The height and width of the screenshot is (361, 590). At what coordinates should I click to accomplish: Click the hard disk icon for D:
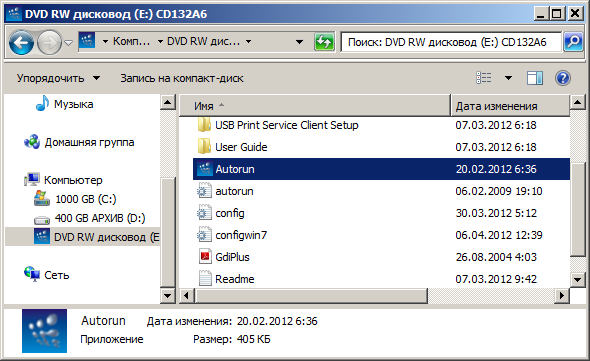click(x=42, y=219)
